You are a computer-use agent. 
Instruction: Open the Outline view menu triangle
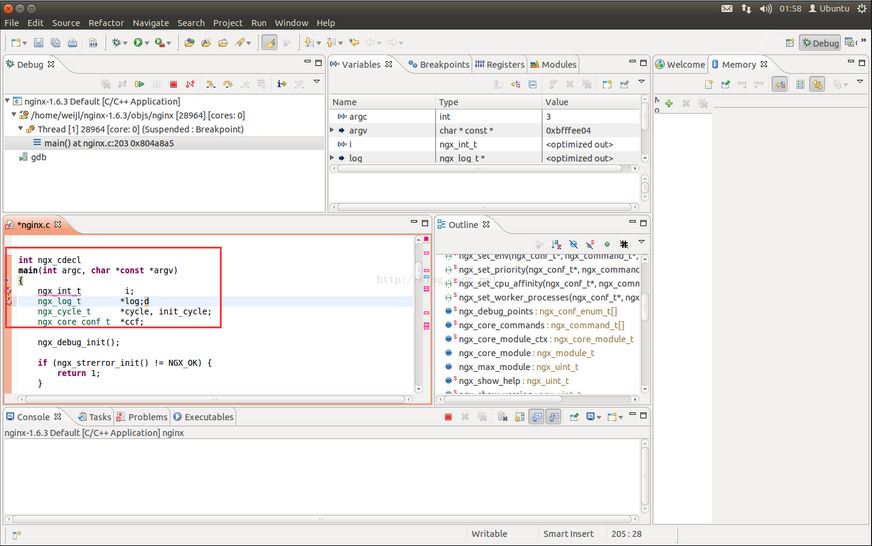point(642,242)
